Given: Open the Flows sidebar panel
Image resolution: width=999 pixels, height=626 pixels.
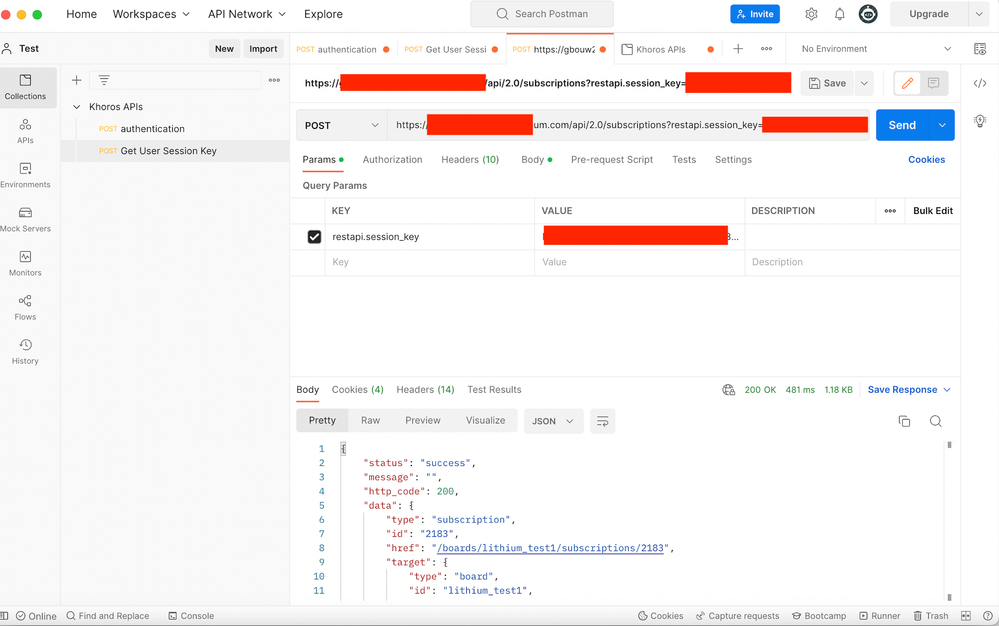Looking at the screenshot, I should tap(25, 307).
